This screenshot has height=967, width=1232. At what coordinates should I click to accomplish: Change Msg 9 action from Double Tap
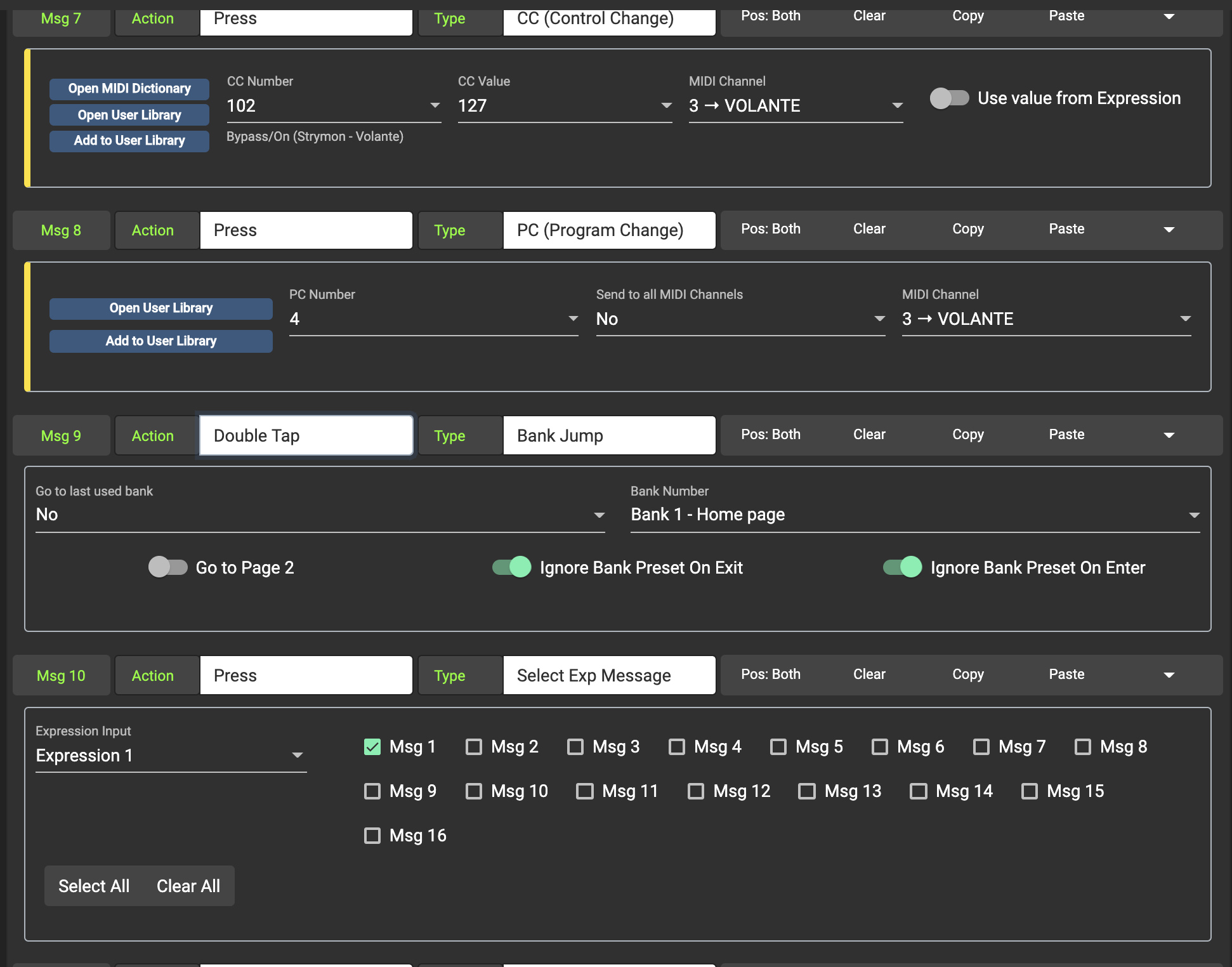pos(306,435)
